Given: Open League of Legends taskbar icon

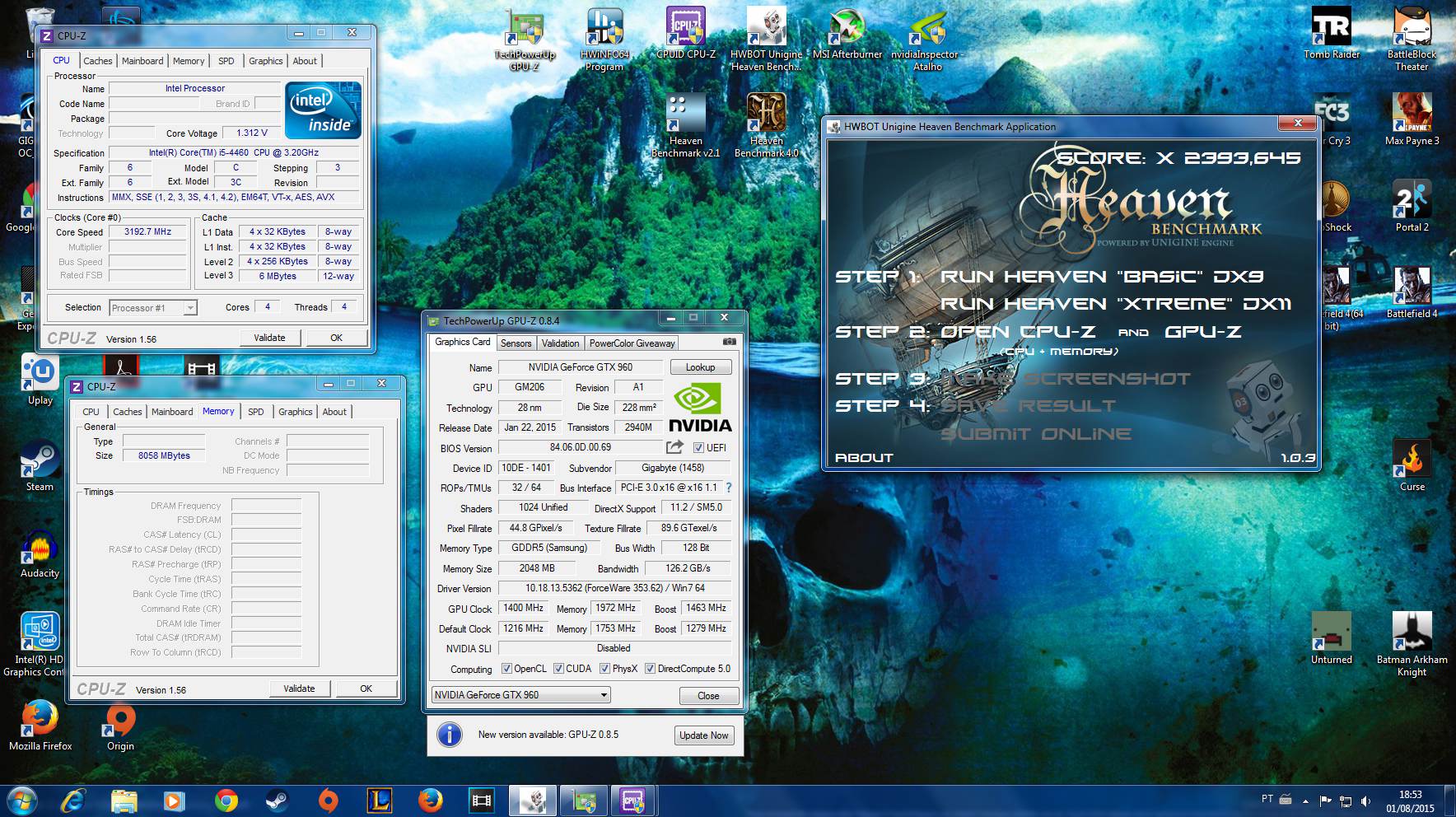Looking at the screenshot, I should tap(379, 801).
